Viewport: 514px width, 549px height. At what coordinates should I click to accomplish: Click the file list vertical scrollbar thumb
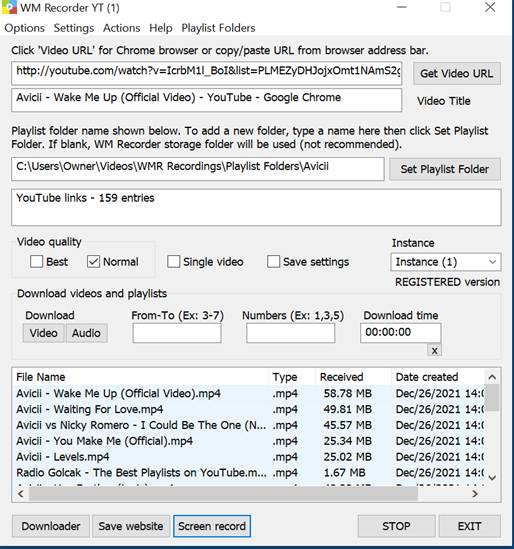point(492,398)
